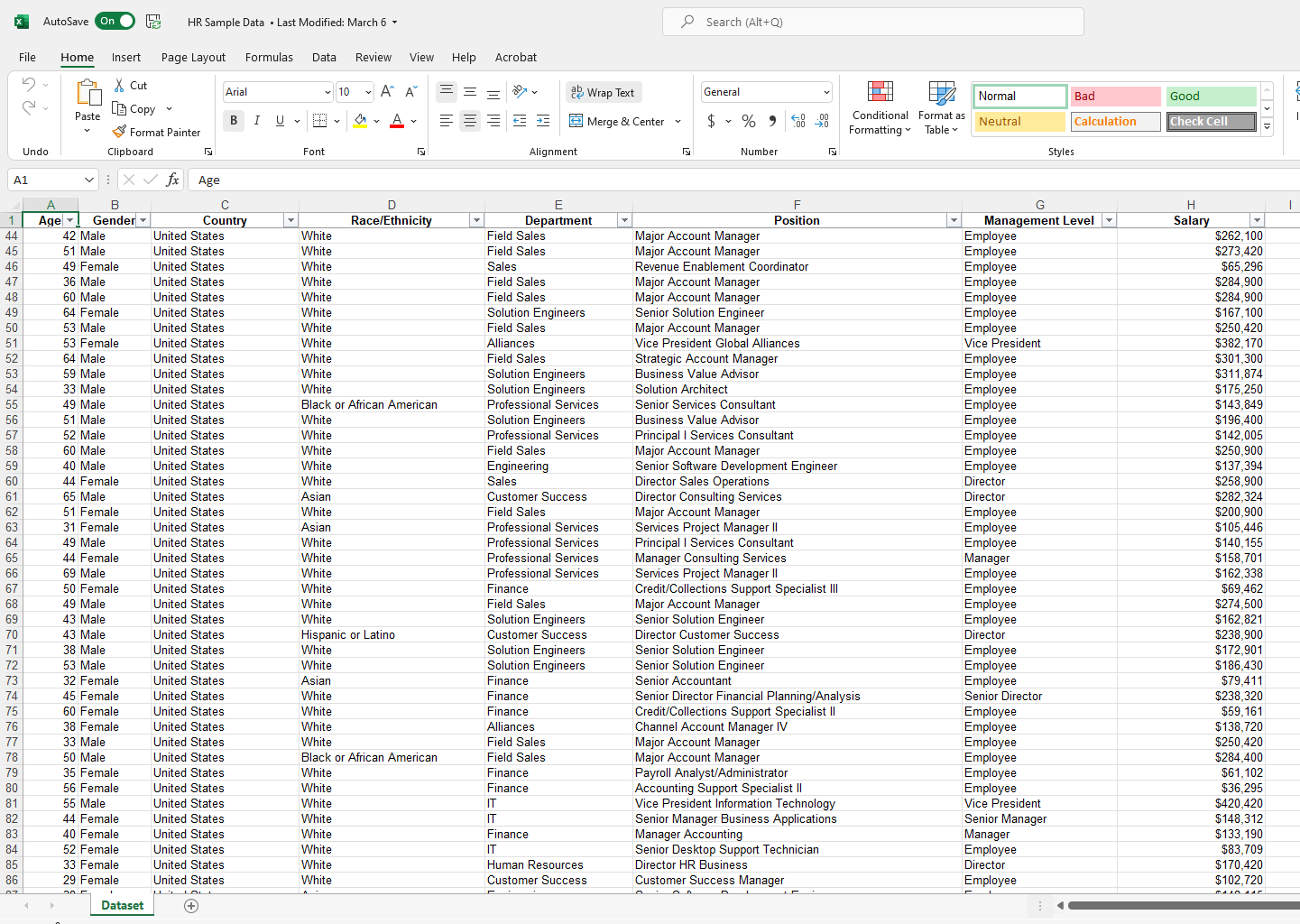Toggle Bold formatting
The image size is (1300, 924).
click(x=234, y=121)
